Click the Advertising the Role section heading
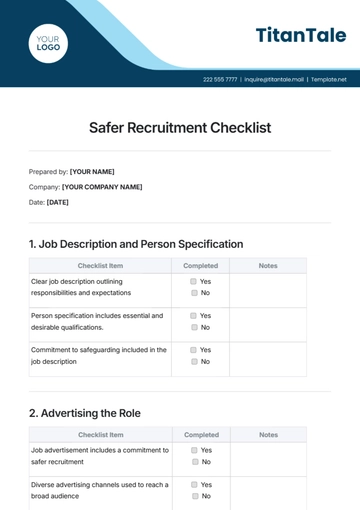 (x=85, y=413)
